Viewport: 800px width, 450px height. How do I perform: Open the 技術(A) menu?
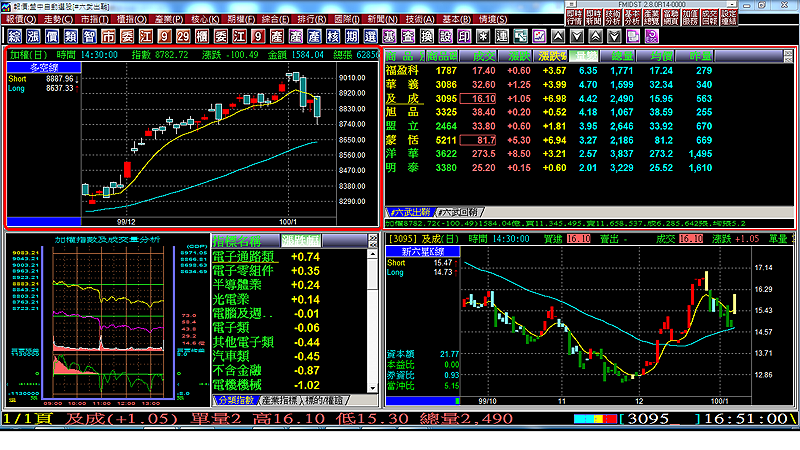(420, 19)
